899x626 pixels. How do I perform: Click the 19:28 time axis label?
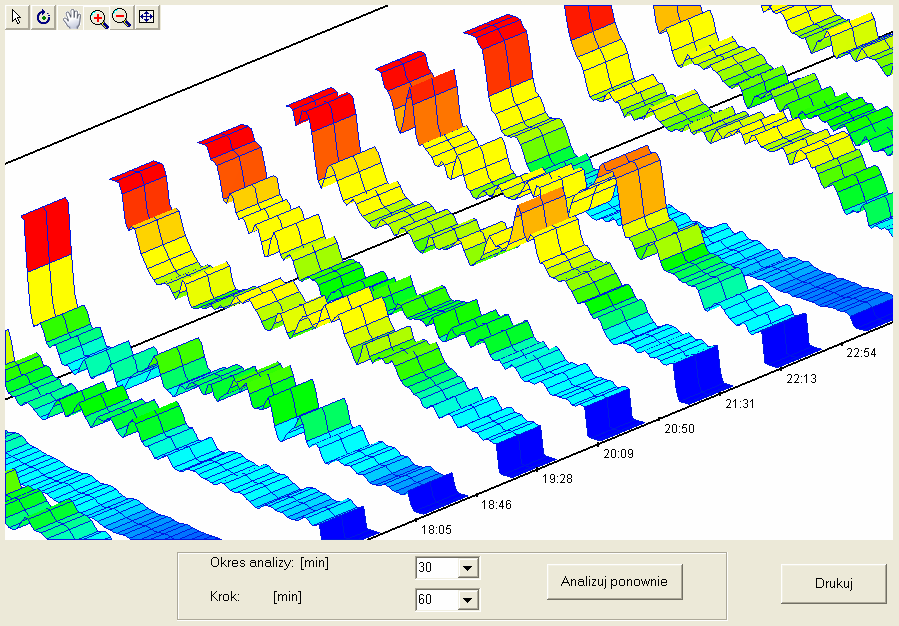click(x=557, y=479)
